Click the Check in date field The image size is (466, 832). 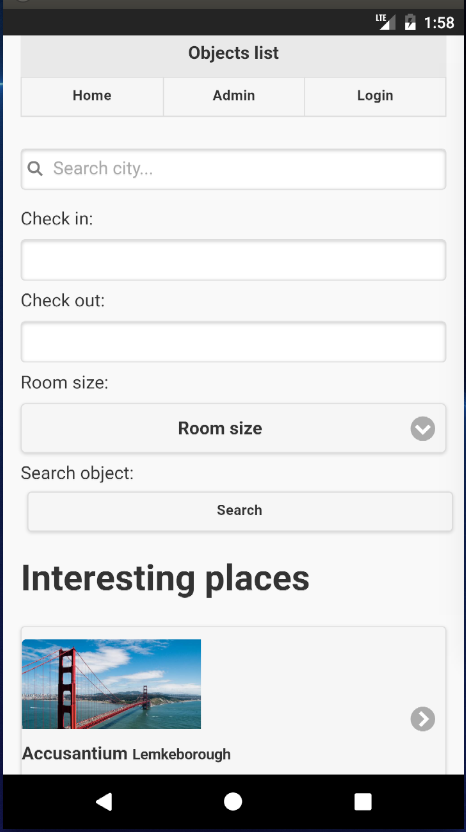(233, 260)
